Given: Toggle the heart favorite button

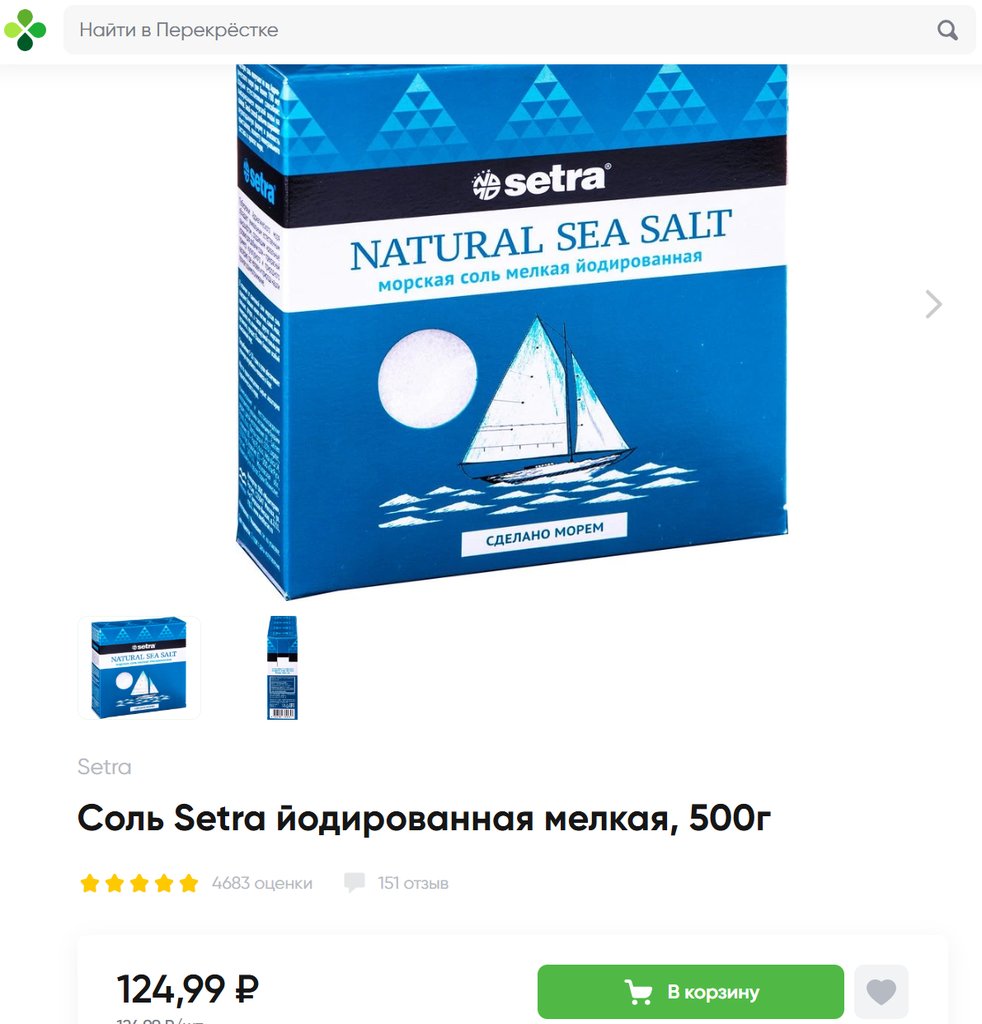Looking at the screenshot, I should click(x=881, y=992).
